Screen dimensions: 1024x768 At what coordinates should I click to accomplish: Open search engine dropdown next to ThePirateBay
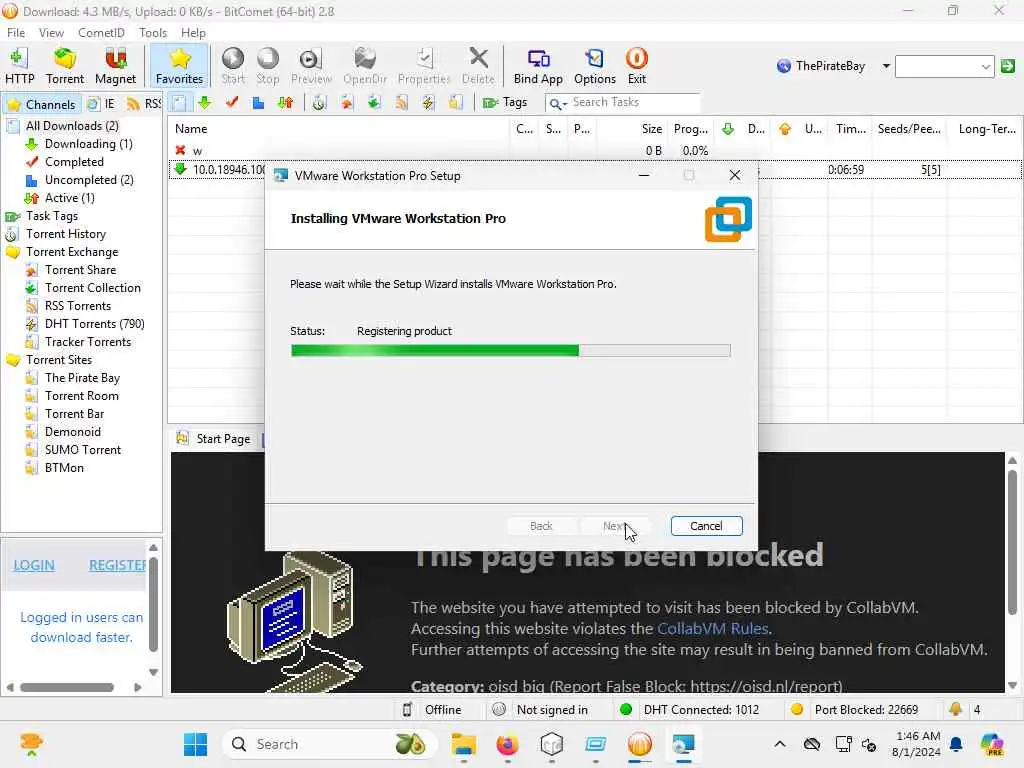click(886, 66)
